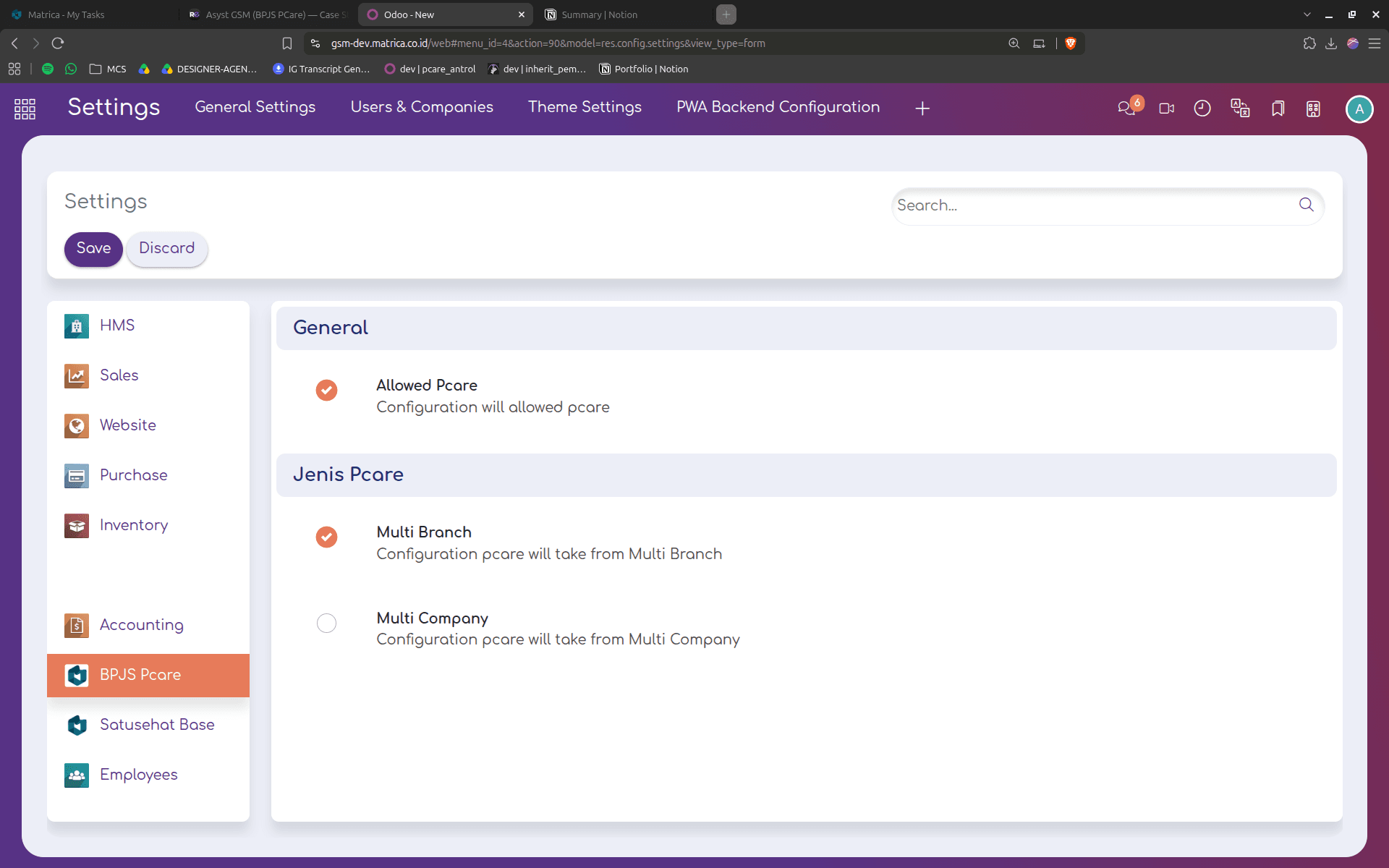Open the browser hamburger menu
1389x868 pixels.
[1375, 43]
